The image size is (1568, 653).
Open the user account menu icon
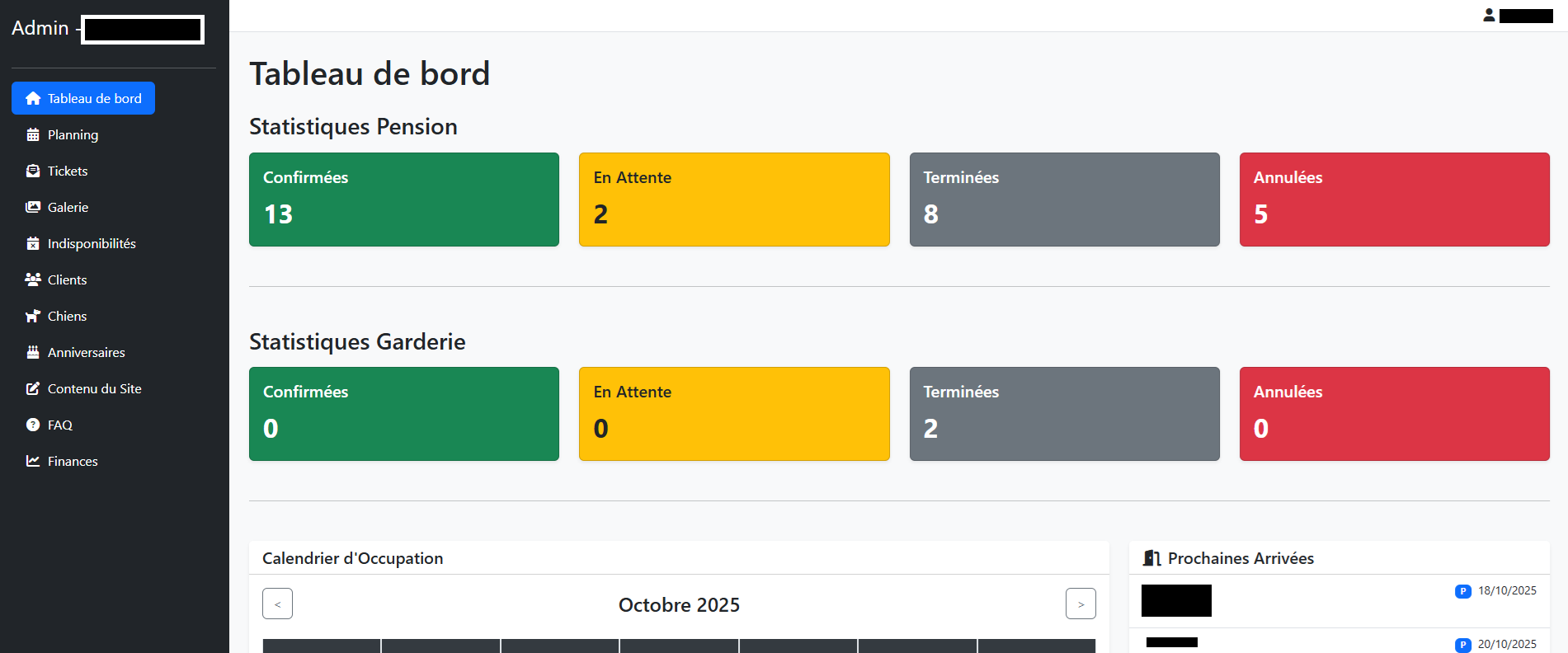(1489, 15)
